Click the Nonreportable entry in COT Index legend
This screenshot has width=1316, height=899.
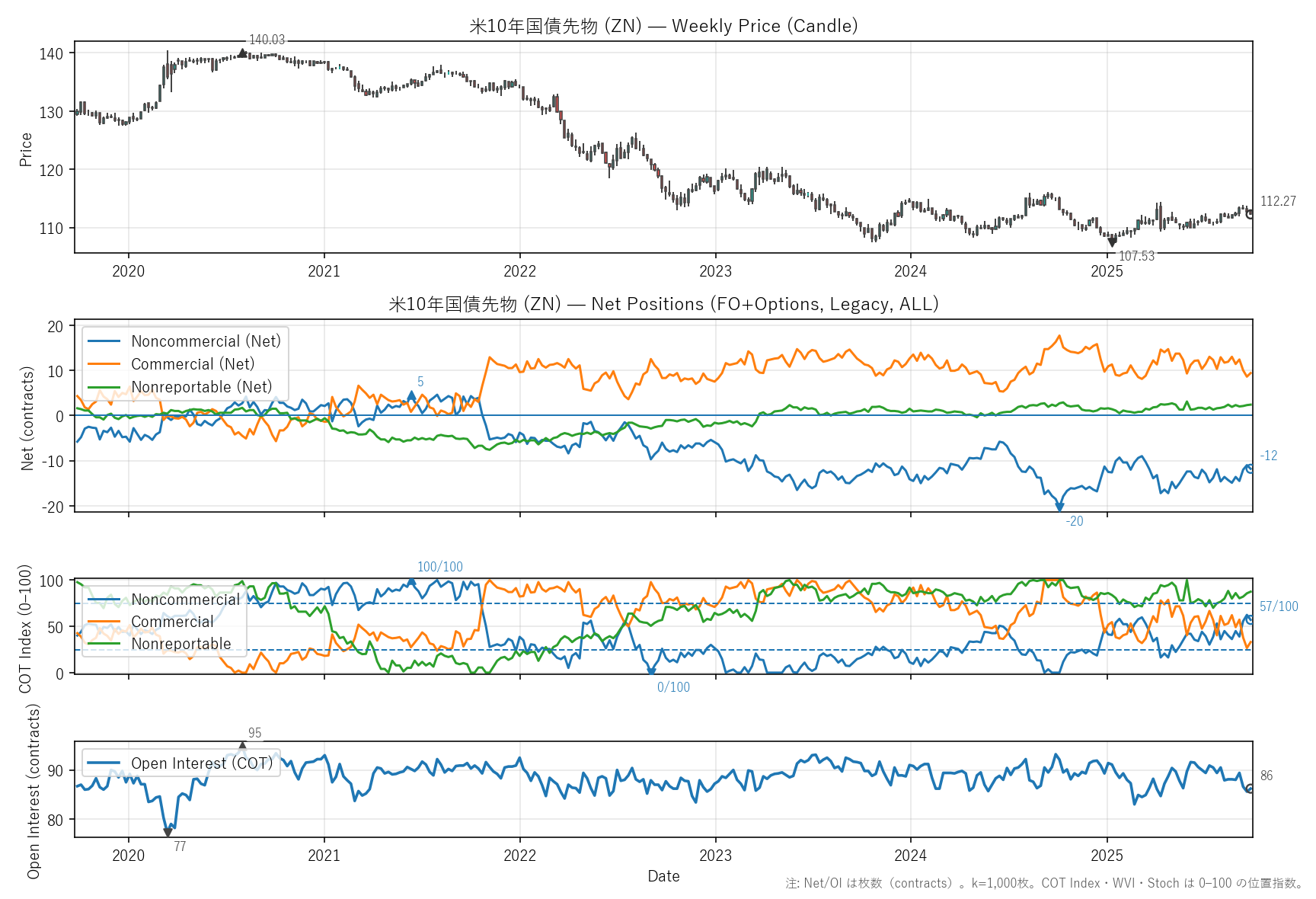(x=180, y=644)
